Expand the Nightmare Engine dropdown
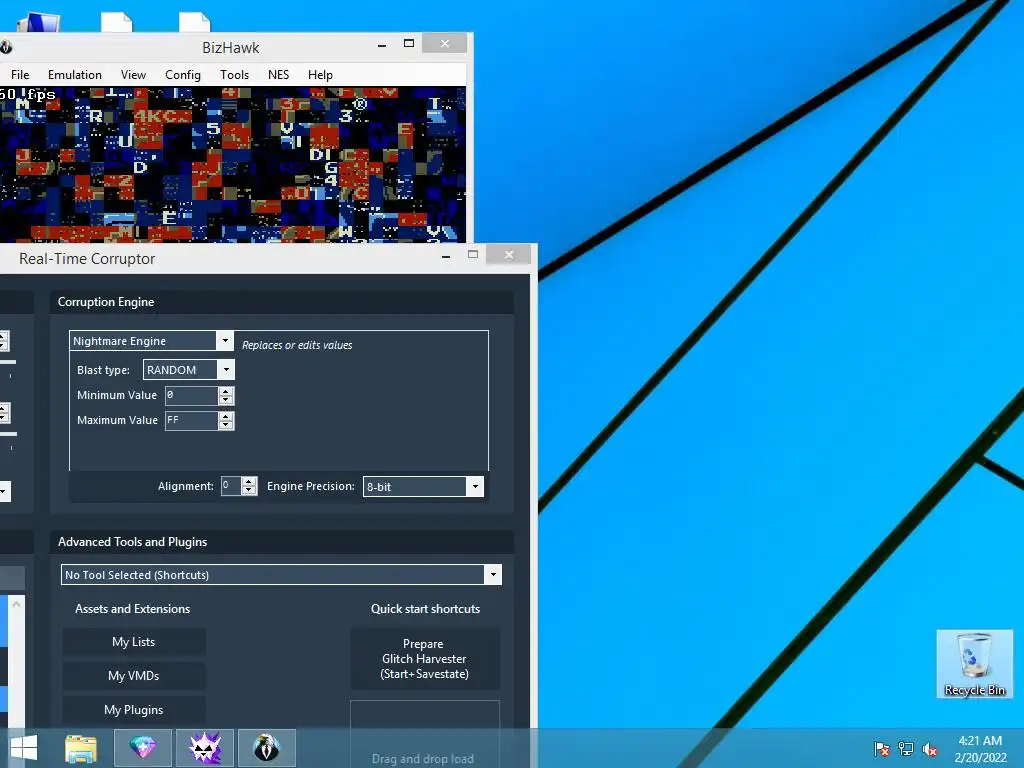 point(225,340)
